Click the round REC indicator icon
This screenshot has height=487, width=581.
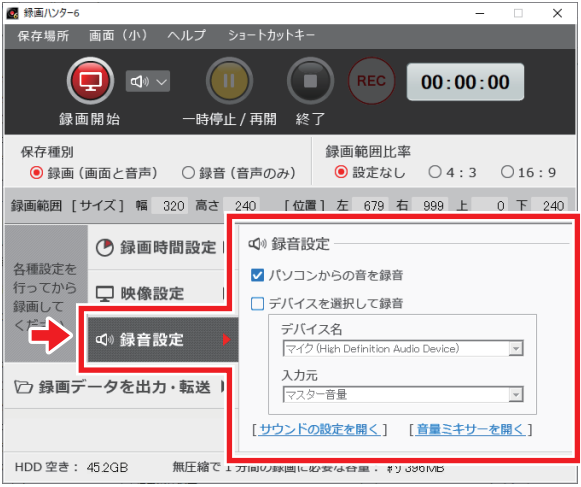pos(371,80)
